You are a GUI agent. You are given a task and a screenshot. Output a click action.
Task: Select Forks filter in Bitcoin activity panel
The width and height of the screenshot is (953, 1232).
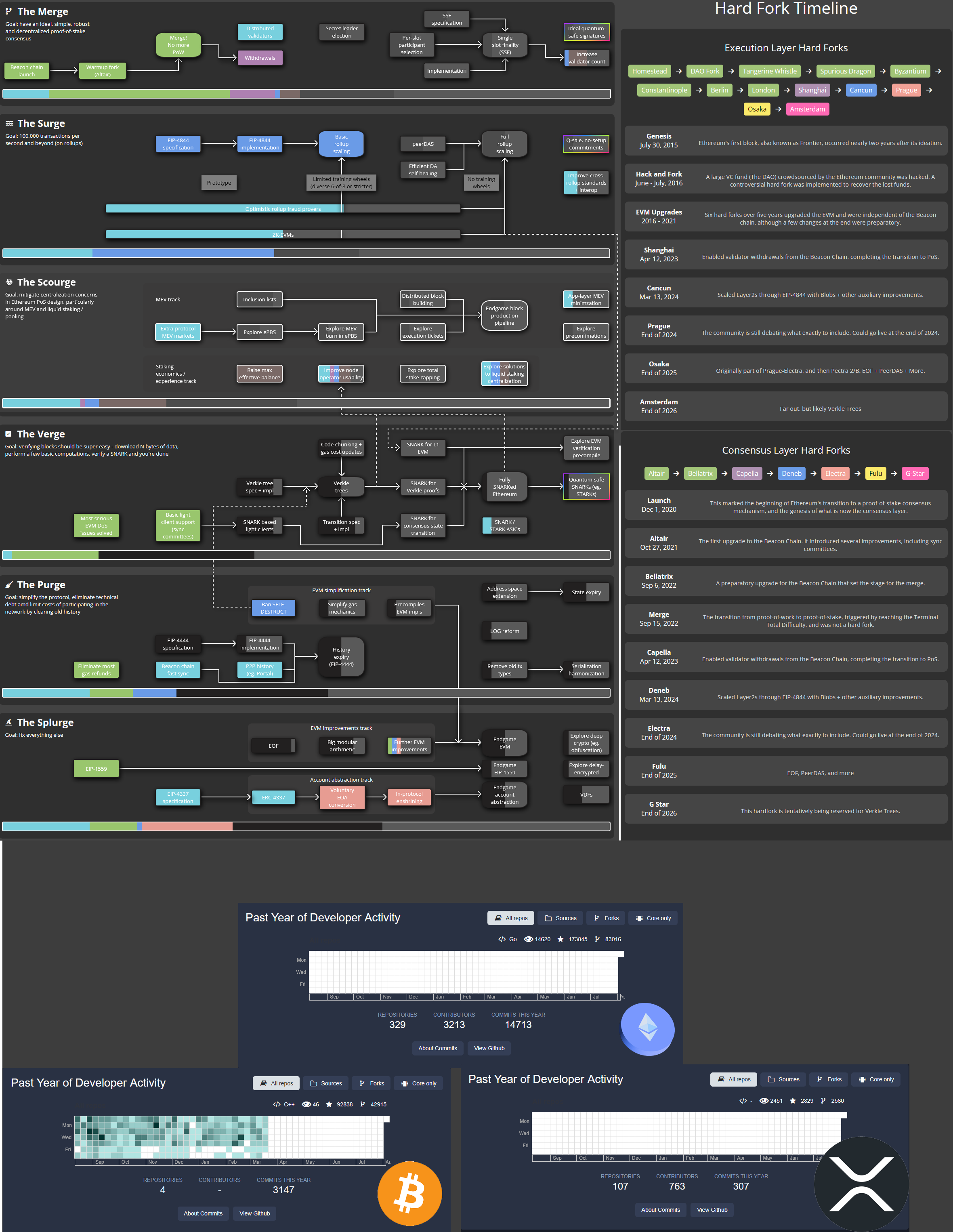tap(371, 1083)
